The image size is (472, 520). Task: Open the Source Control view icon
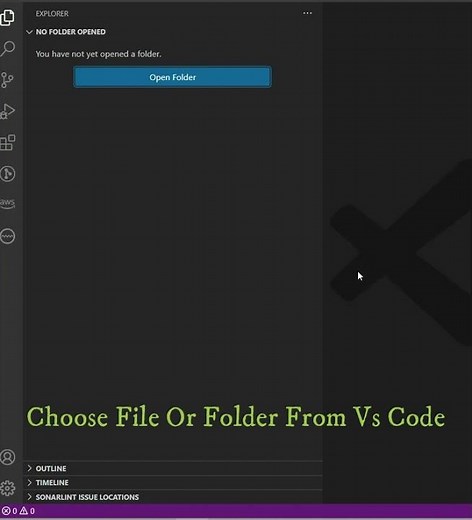(7, 80)
